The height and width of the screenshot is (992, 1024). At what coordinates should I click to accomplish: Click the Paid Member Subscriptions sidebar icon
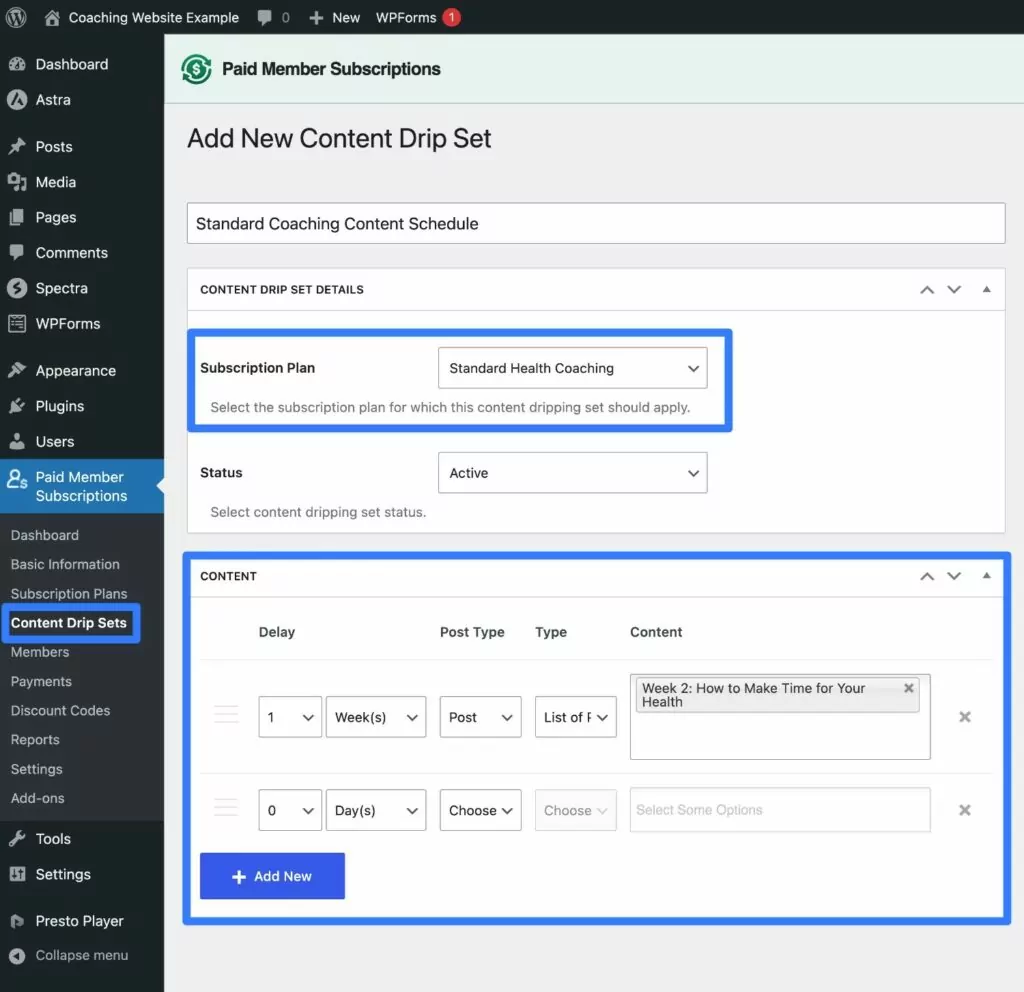(17, 480)
